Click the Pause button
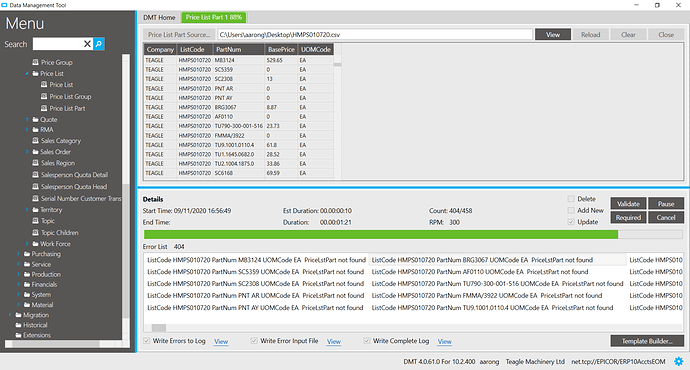Screen dimensions: 690x370 666,204
